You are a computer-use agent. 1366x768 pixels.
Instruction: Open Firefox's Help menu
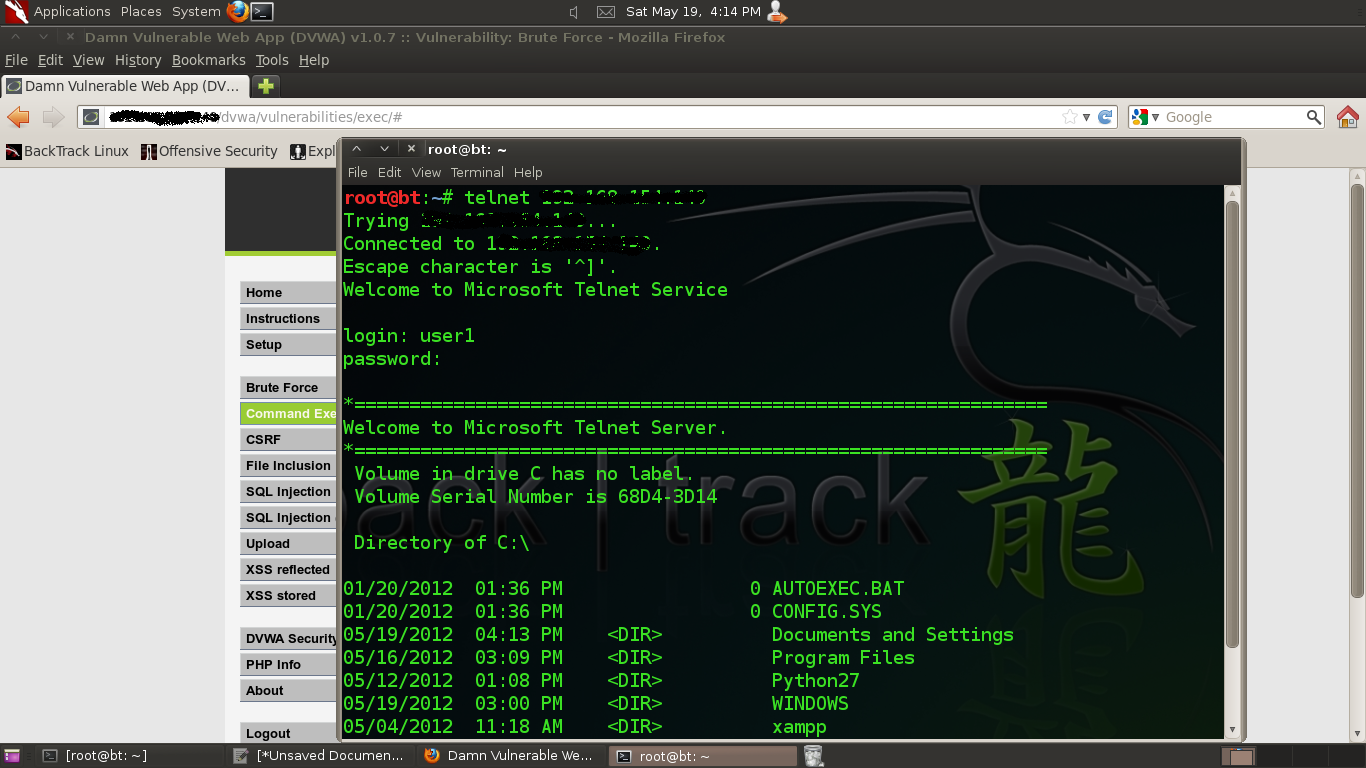coord(314,60)
